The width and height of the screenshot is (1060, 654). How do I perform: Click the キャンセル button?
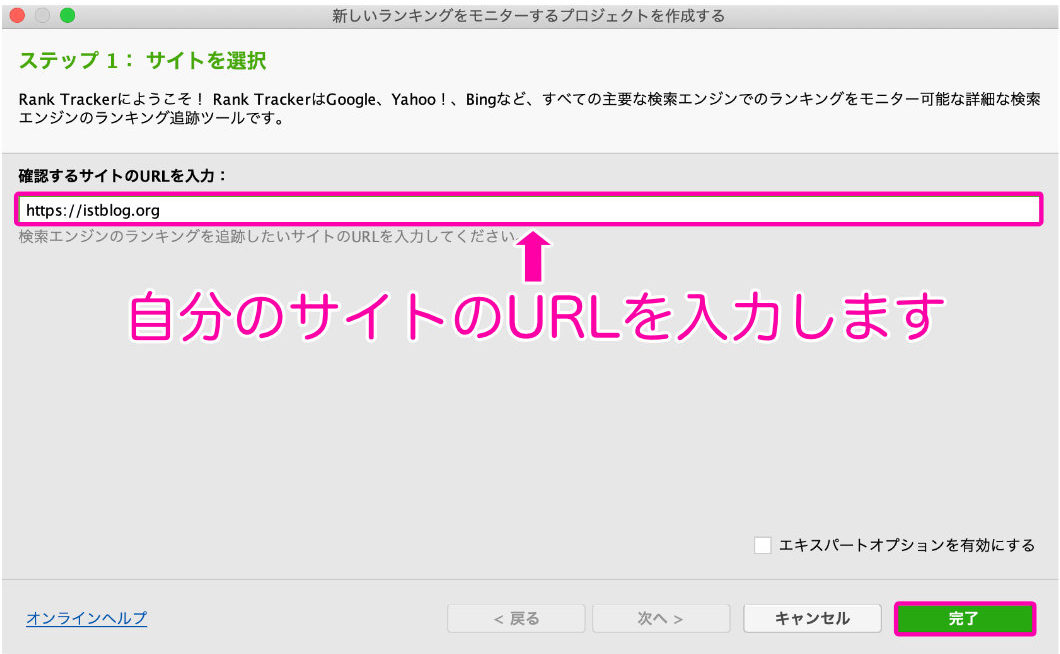[813, 618]
